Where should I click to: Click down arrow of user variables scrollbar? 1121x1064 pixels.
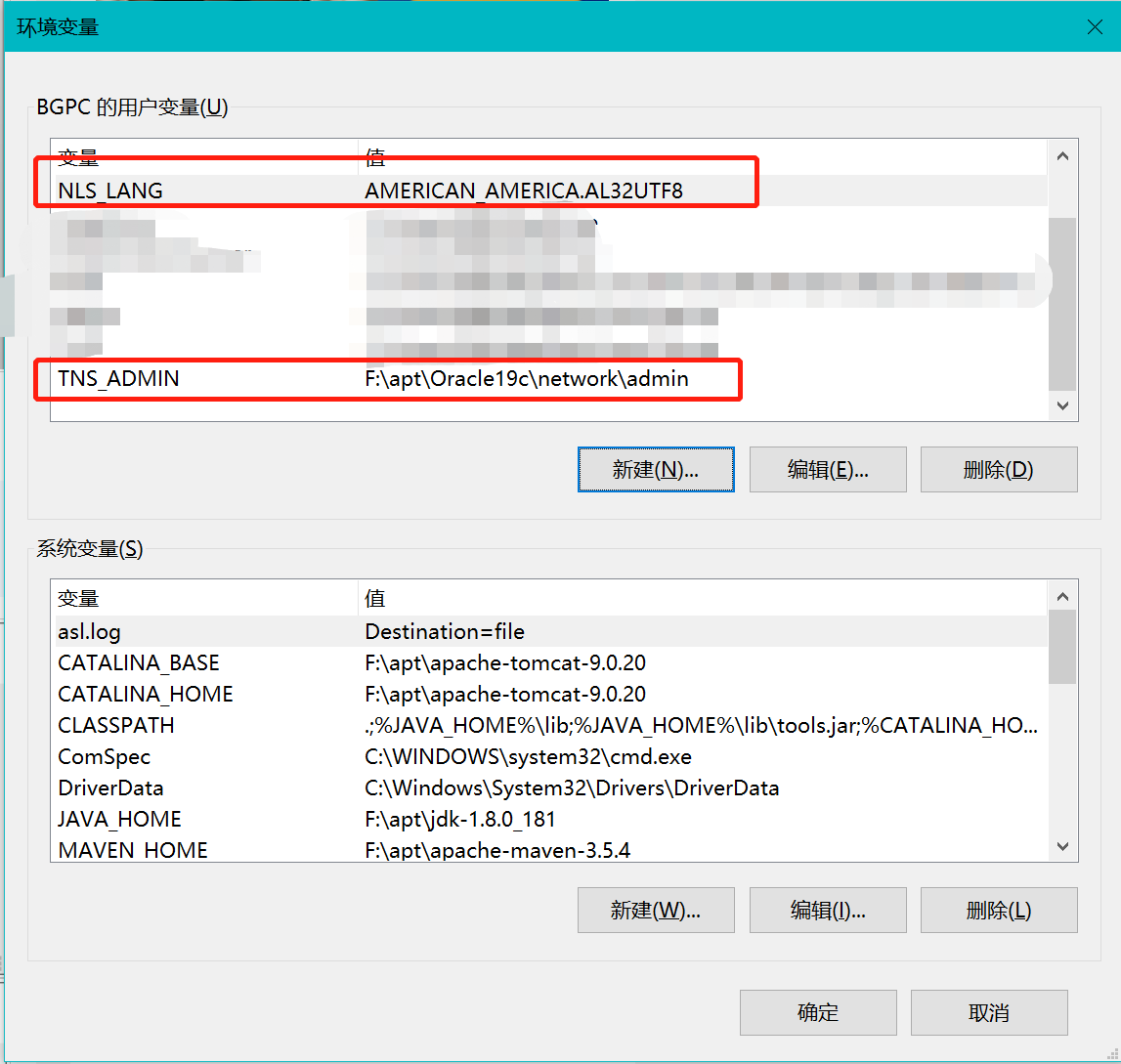click(1063, 405)
